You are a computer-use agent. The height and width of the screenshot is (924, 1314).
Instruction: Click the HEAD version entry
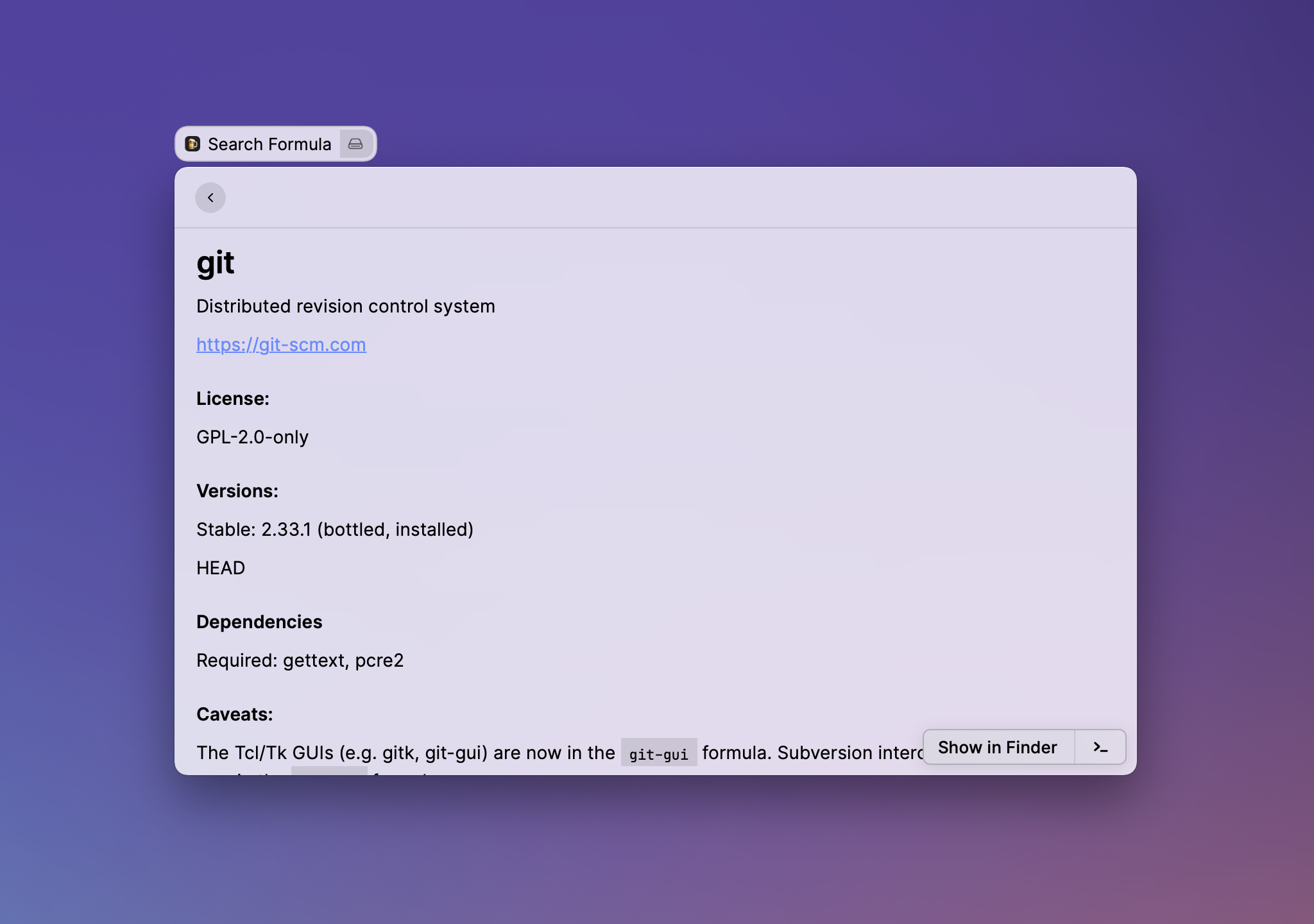click(x=221, y=568)
